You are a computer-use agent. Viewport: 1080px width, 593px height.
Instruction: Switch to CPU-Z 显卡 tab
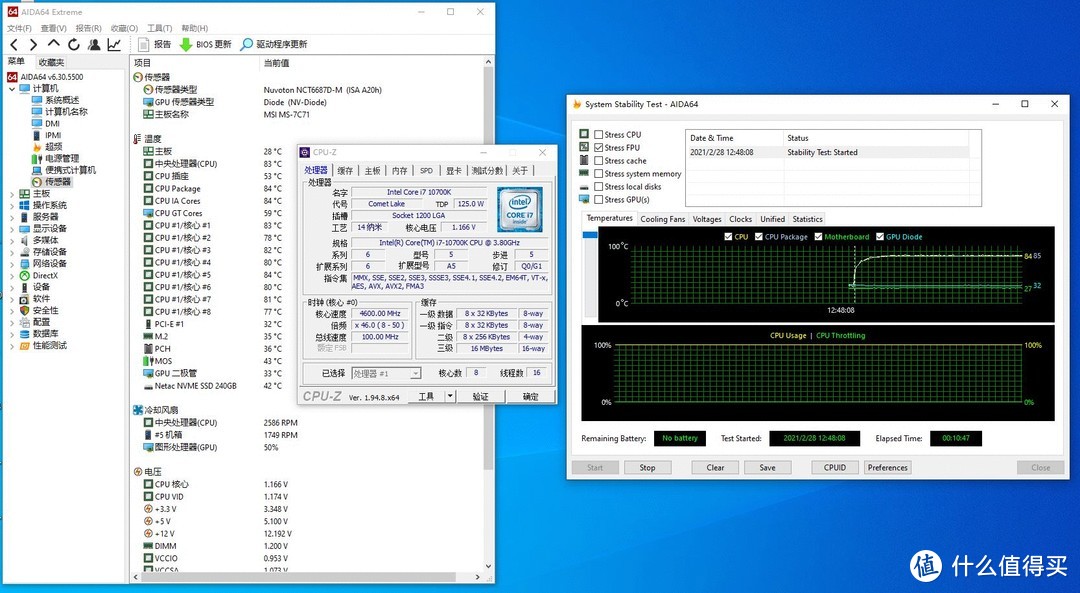pyautogui.click(x=453, y=170)
